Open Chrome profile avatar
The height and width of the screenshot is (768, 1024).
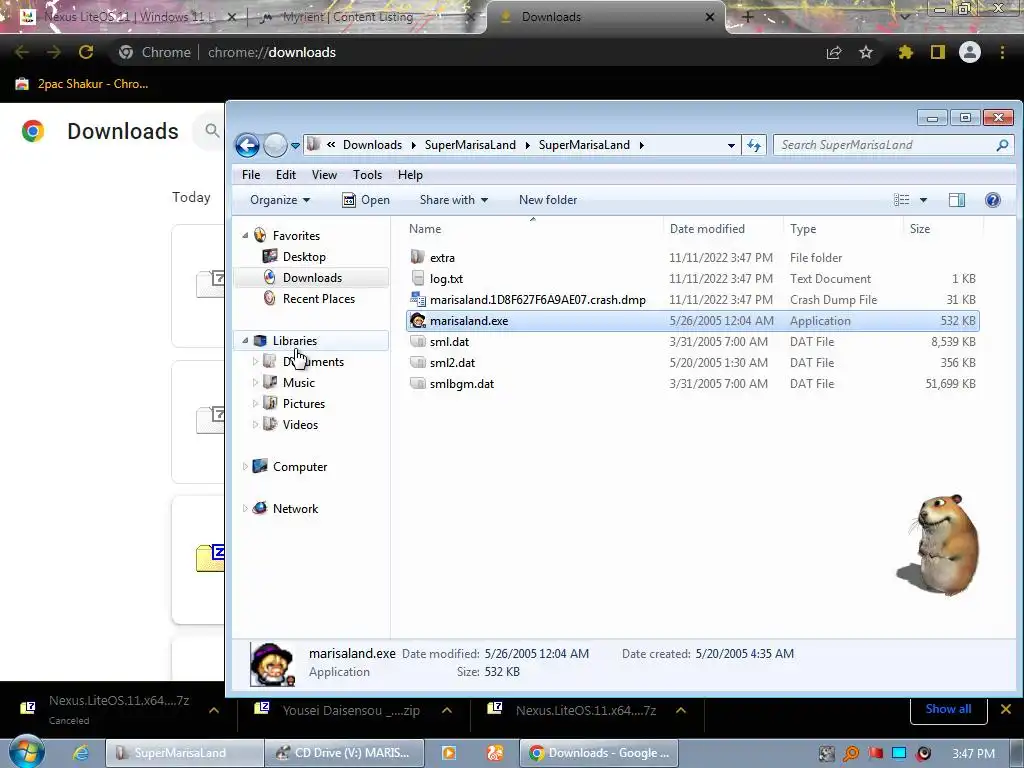pos(970,52)
